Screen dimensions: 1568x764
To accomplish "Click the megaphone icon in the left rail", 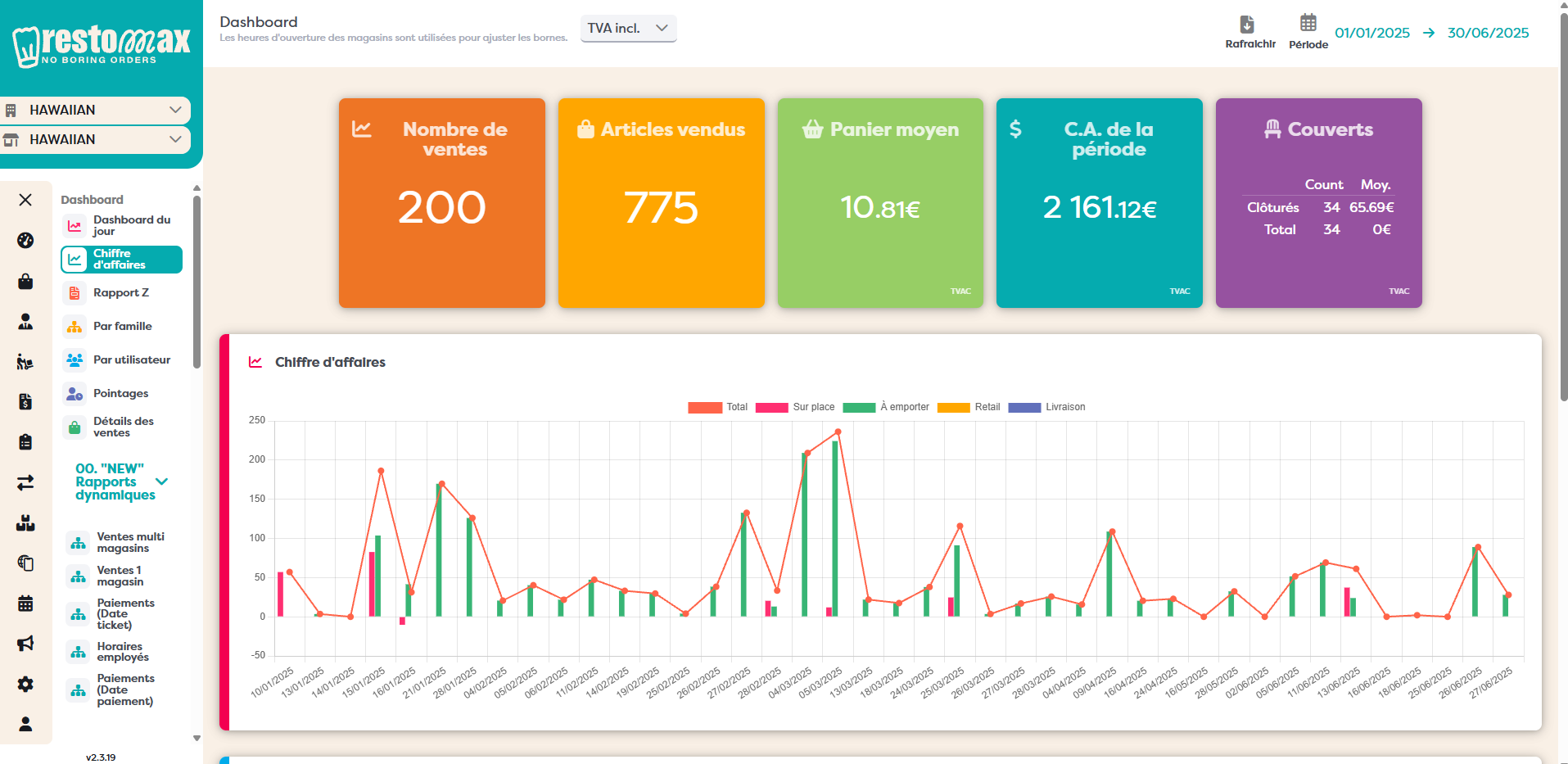I will pyautogui.click(x=25, y=644).
